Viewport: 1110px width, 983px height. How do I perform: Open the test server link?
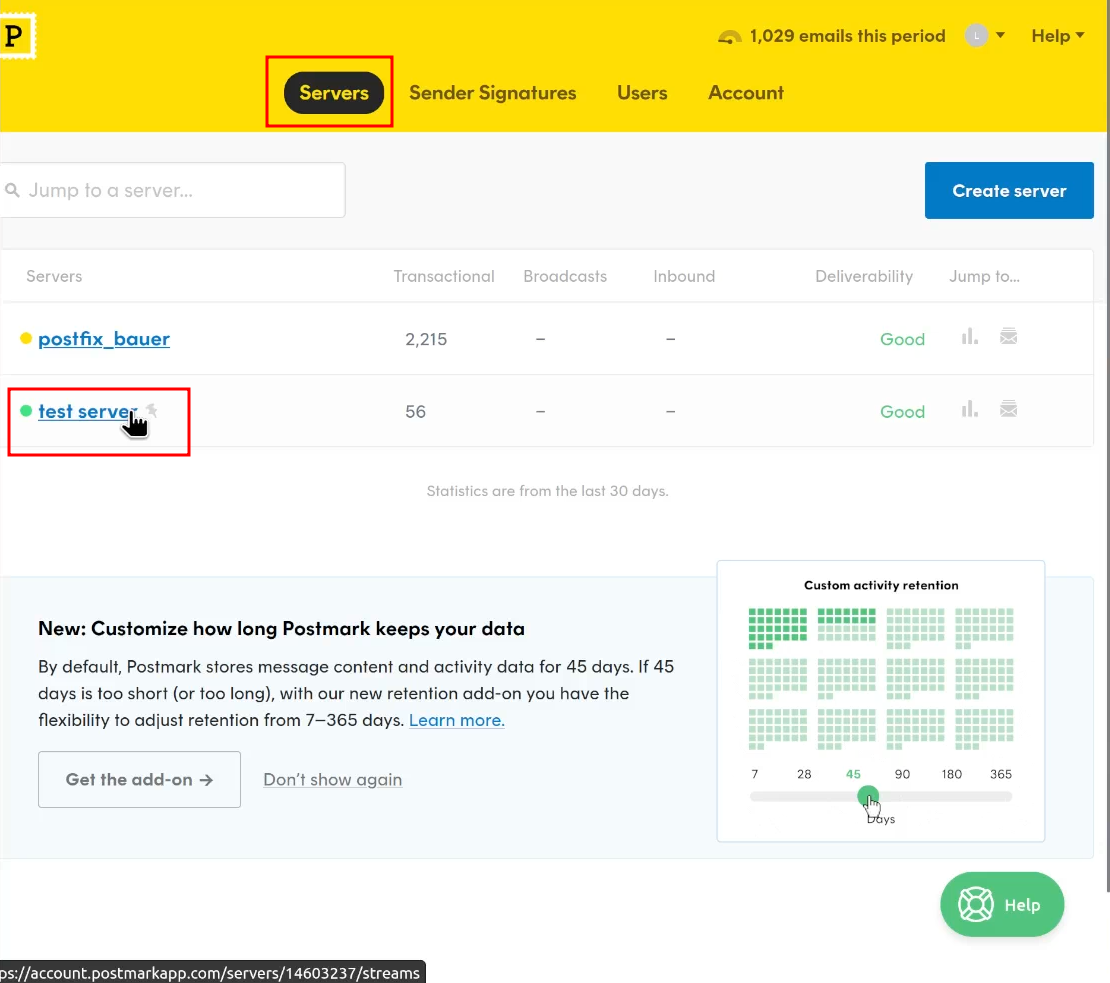pyautogui.click(x=86, y=411)
